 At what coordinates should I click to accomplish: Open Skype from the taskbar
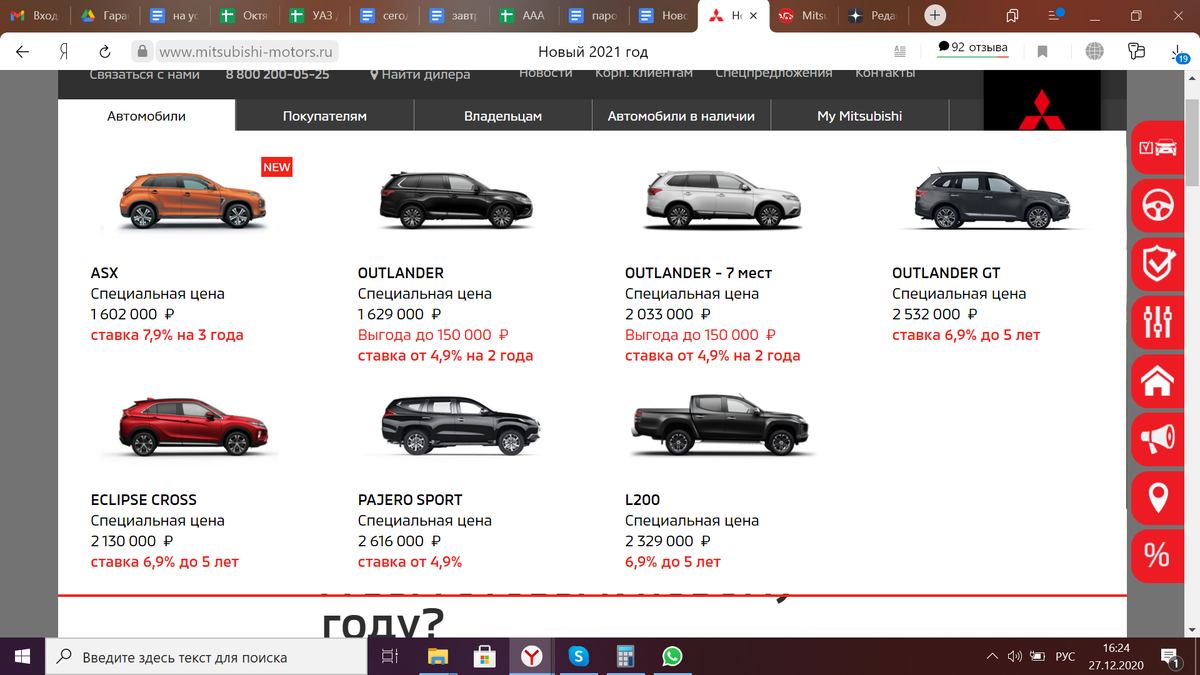pyautogui.click(x=579, y=656)
